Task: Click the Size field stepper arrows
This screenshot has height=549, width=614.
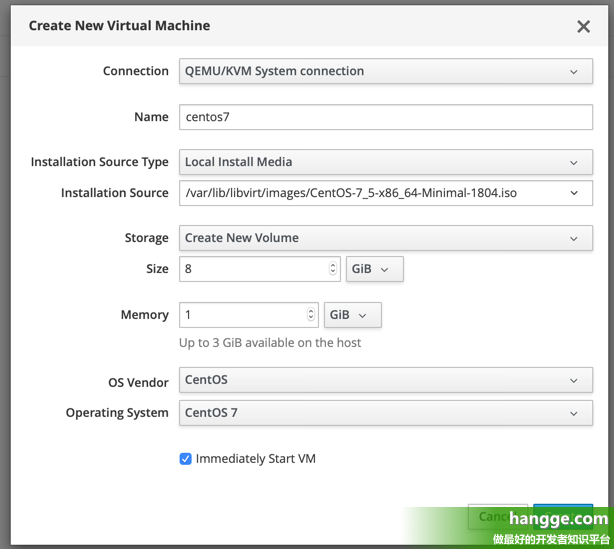Action: coord(333,269)
